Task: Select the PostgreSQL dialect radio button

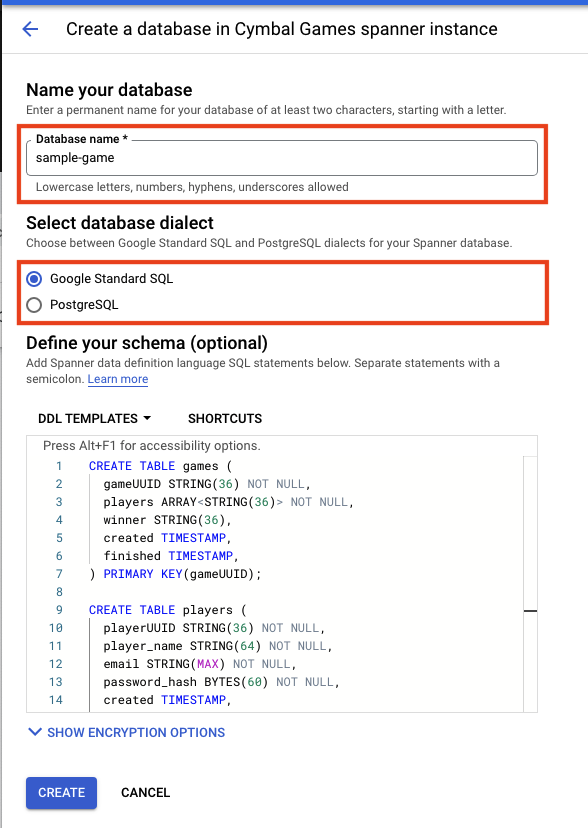Action: click(34, 305)
